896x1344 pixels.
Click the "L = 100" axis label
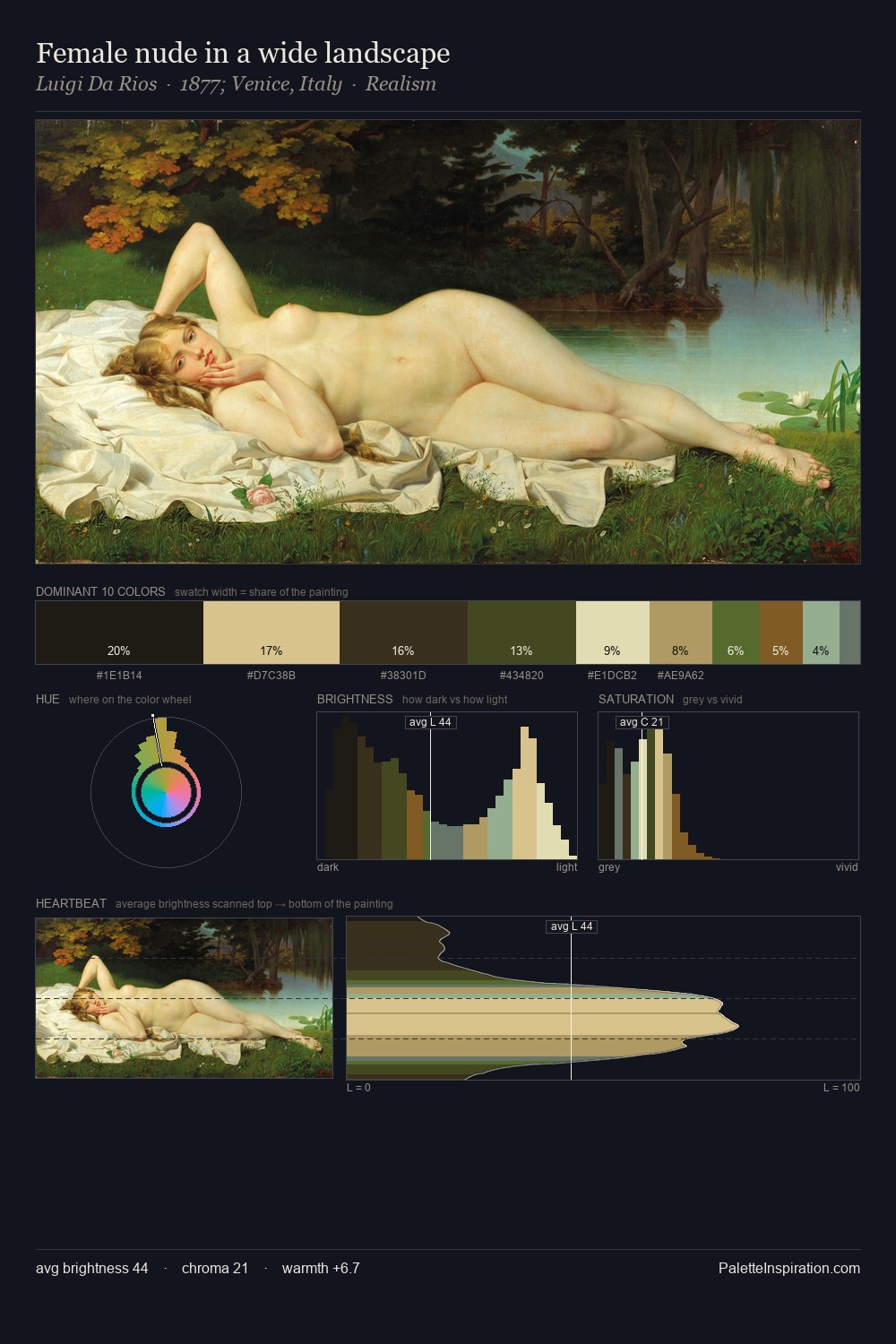(841, 1088)
